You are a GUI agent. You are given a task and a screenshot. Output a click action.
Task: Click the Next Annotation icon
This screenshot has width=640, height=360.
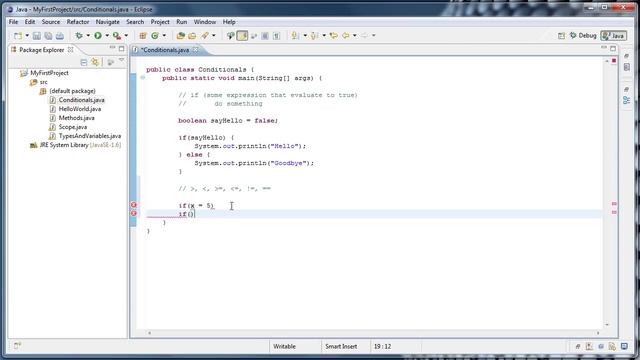(x=295, y=36)
